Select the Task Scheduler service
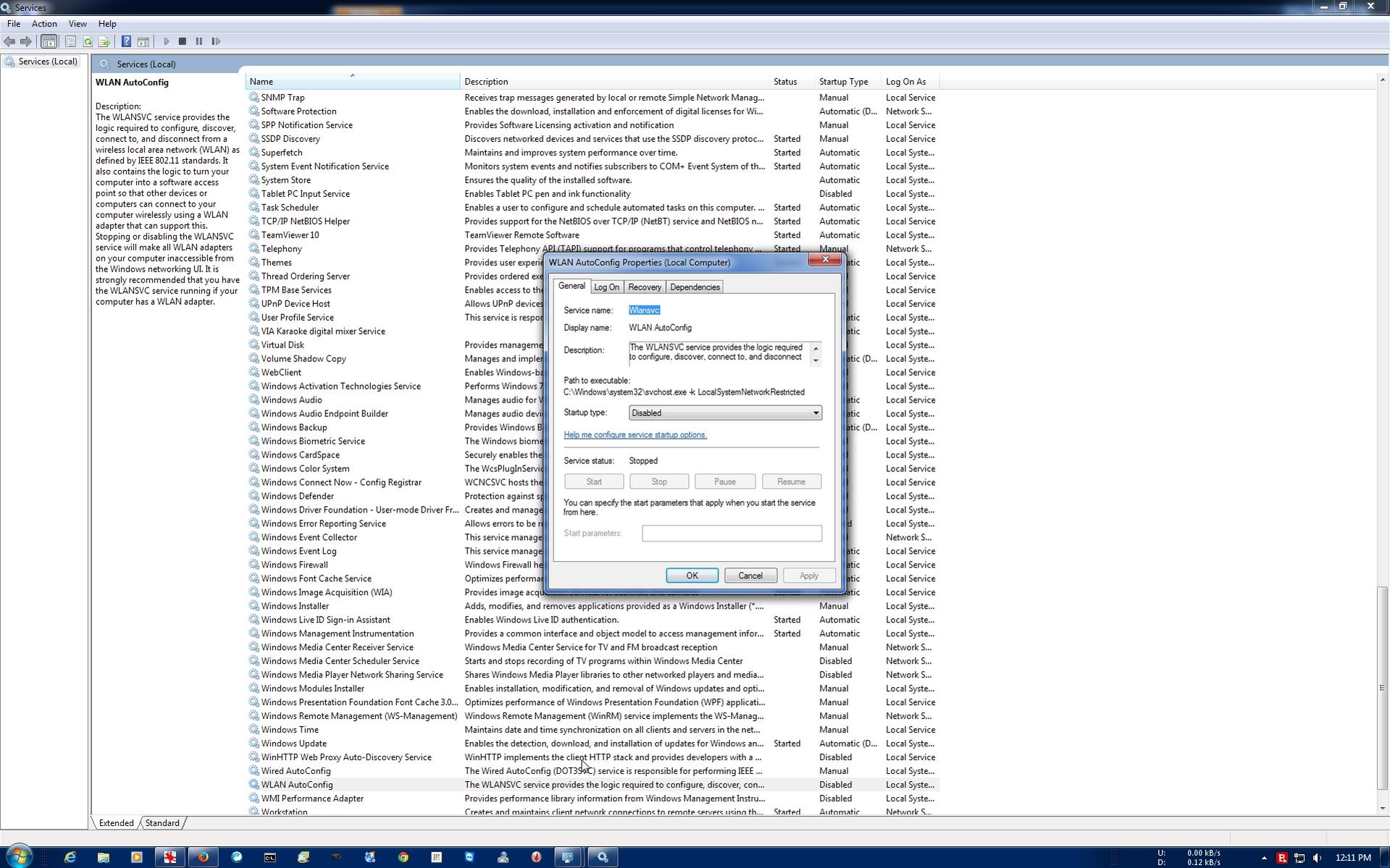Image resolution: width=1390 pixels, height=868 pixels. pos(593,208)
